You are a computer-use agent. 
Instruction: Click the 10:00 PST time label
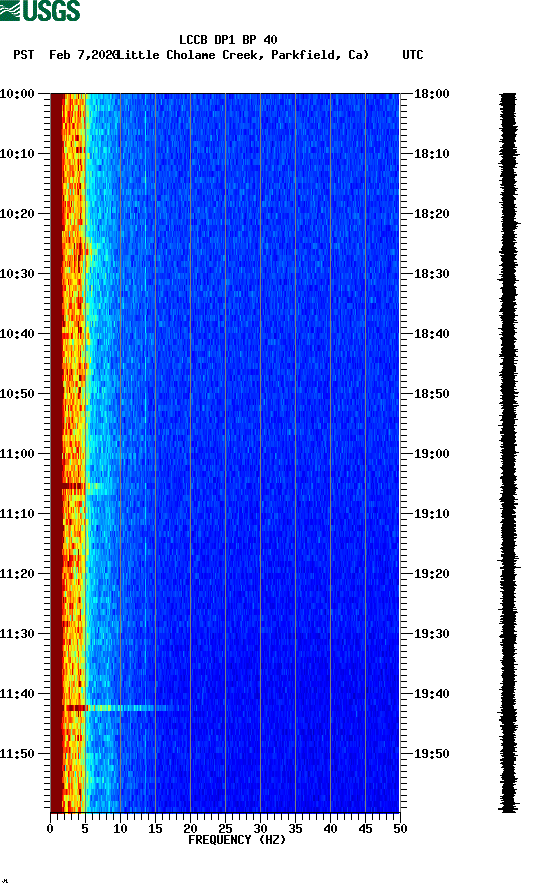click(x=18, y=94)
